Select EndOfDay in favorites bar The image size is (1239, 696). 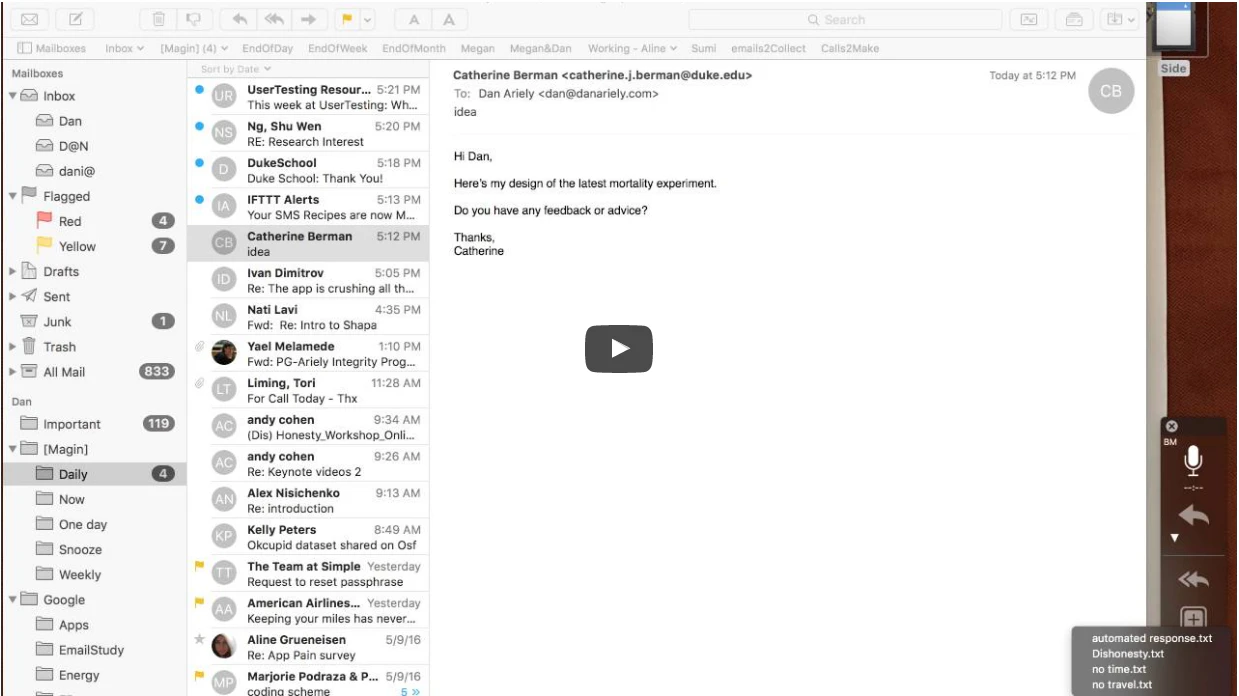[267, 48]
